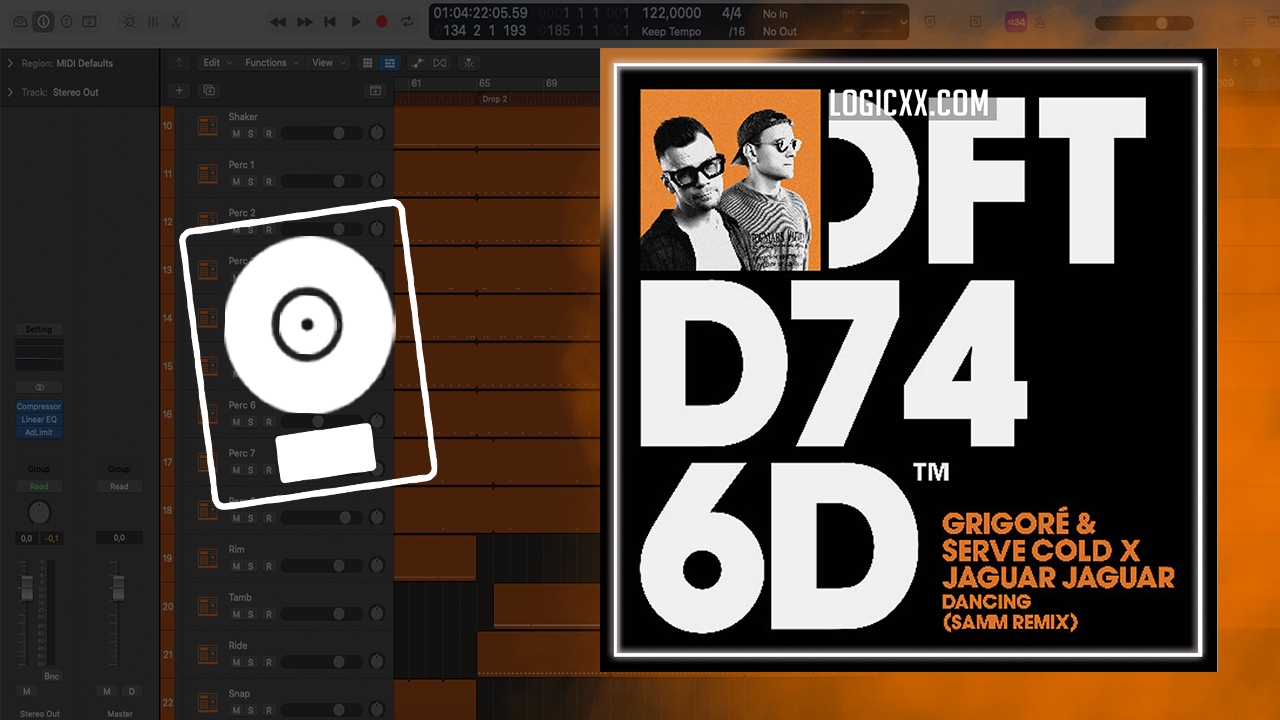Viewport: 1280px width, 720px height.
Task: Mute the Shaker track
Action: [236, 133]
